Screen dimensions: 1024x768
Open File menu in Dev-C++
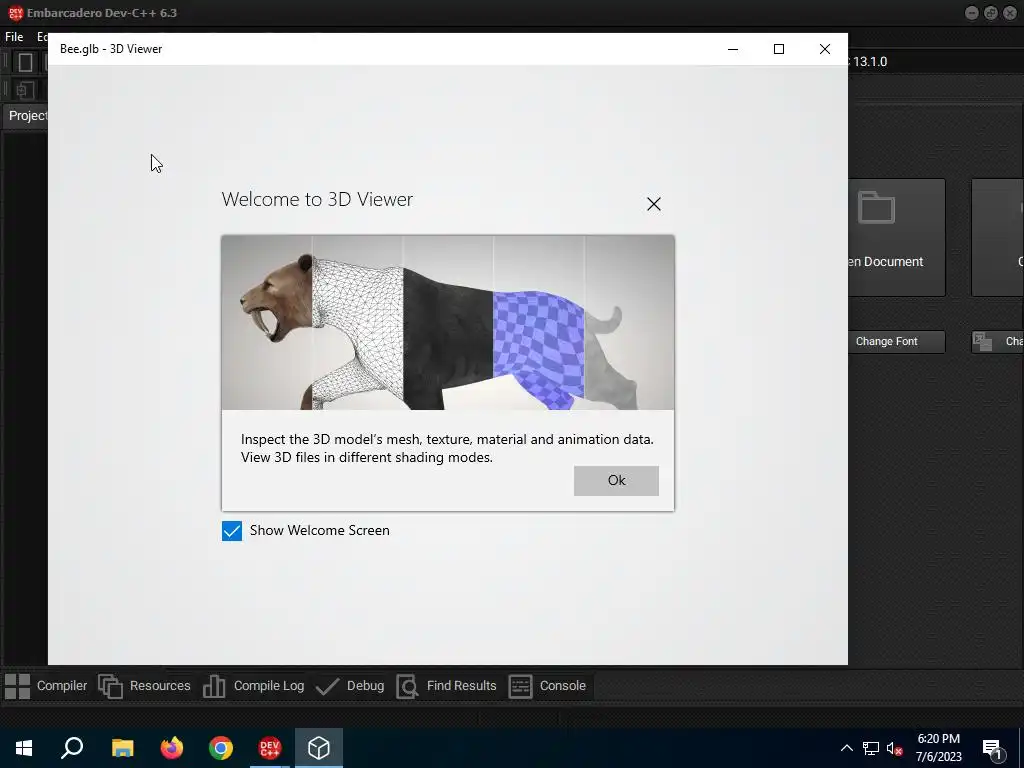point(14,37)
